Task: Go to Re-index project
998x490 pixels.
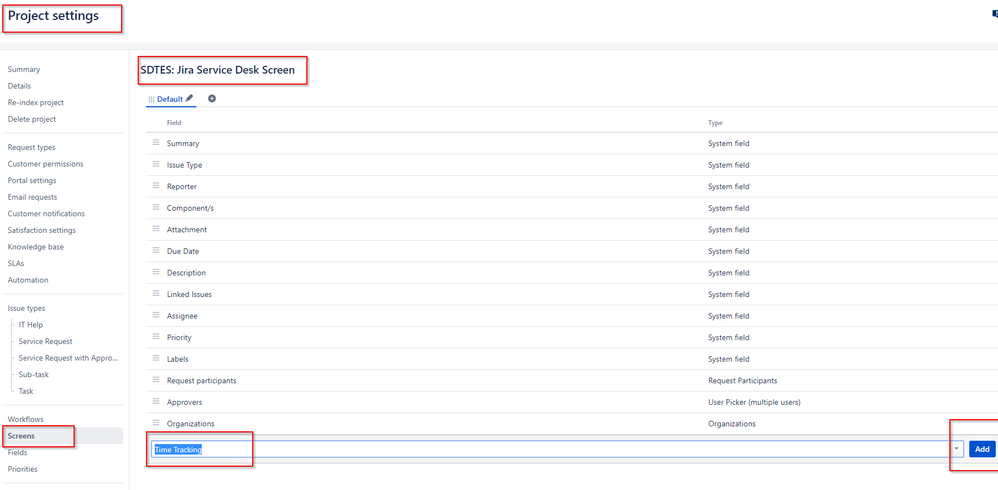Action: (x=36, y=102)
